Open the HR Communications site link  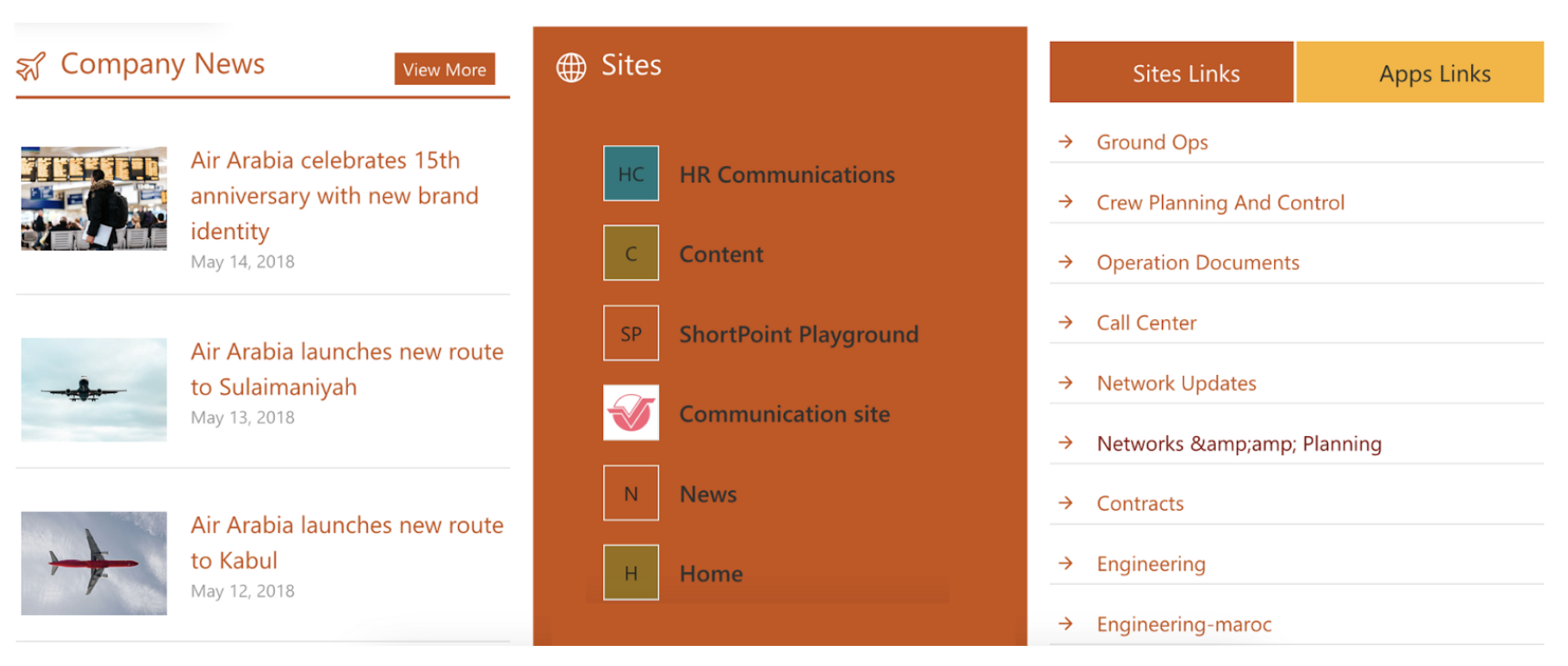[787, 174]
